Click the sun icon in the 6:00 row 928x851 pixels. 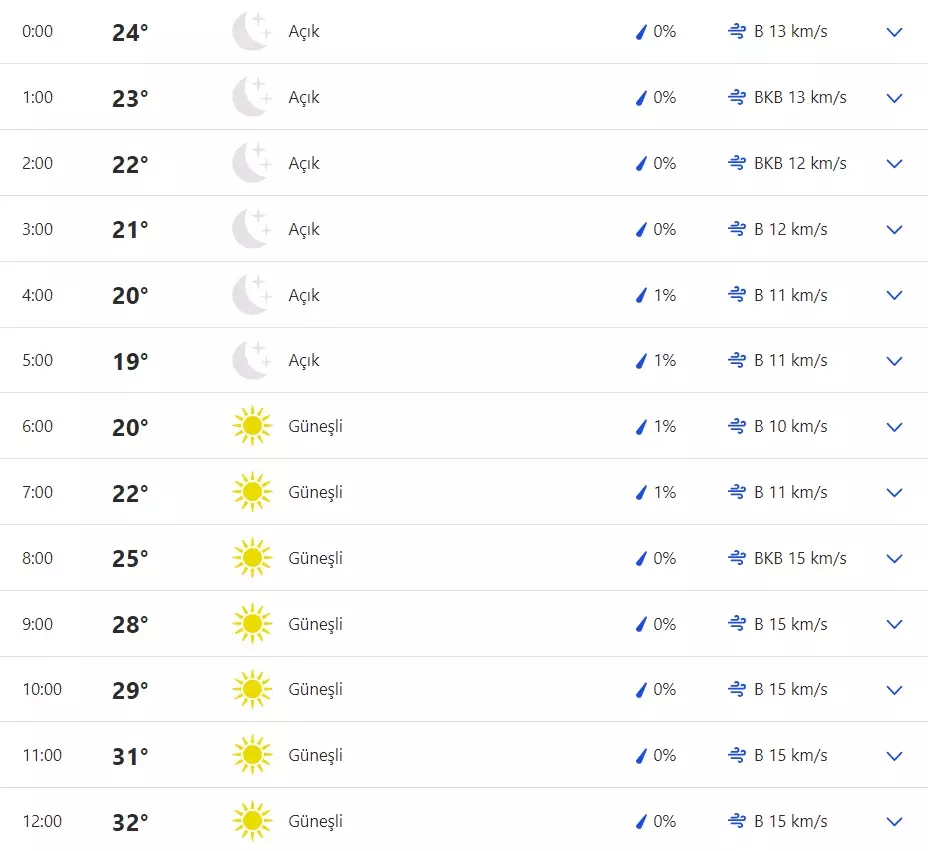(251, 427)
